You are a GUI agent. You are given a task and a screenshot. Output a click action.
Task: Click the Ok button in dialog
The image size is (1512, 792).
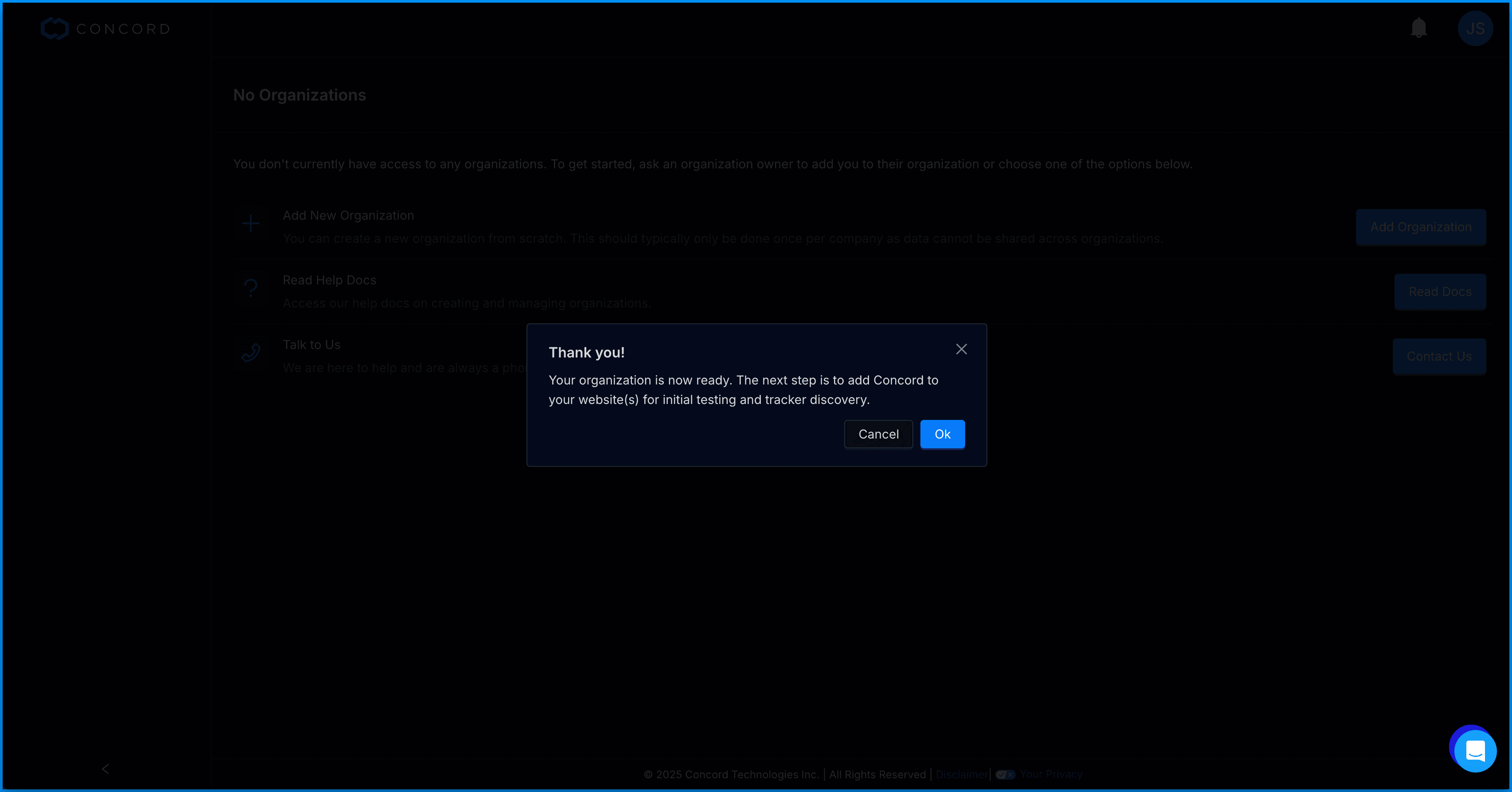[x=942, y=434]
